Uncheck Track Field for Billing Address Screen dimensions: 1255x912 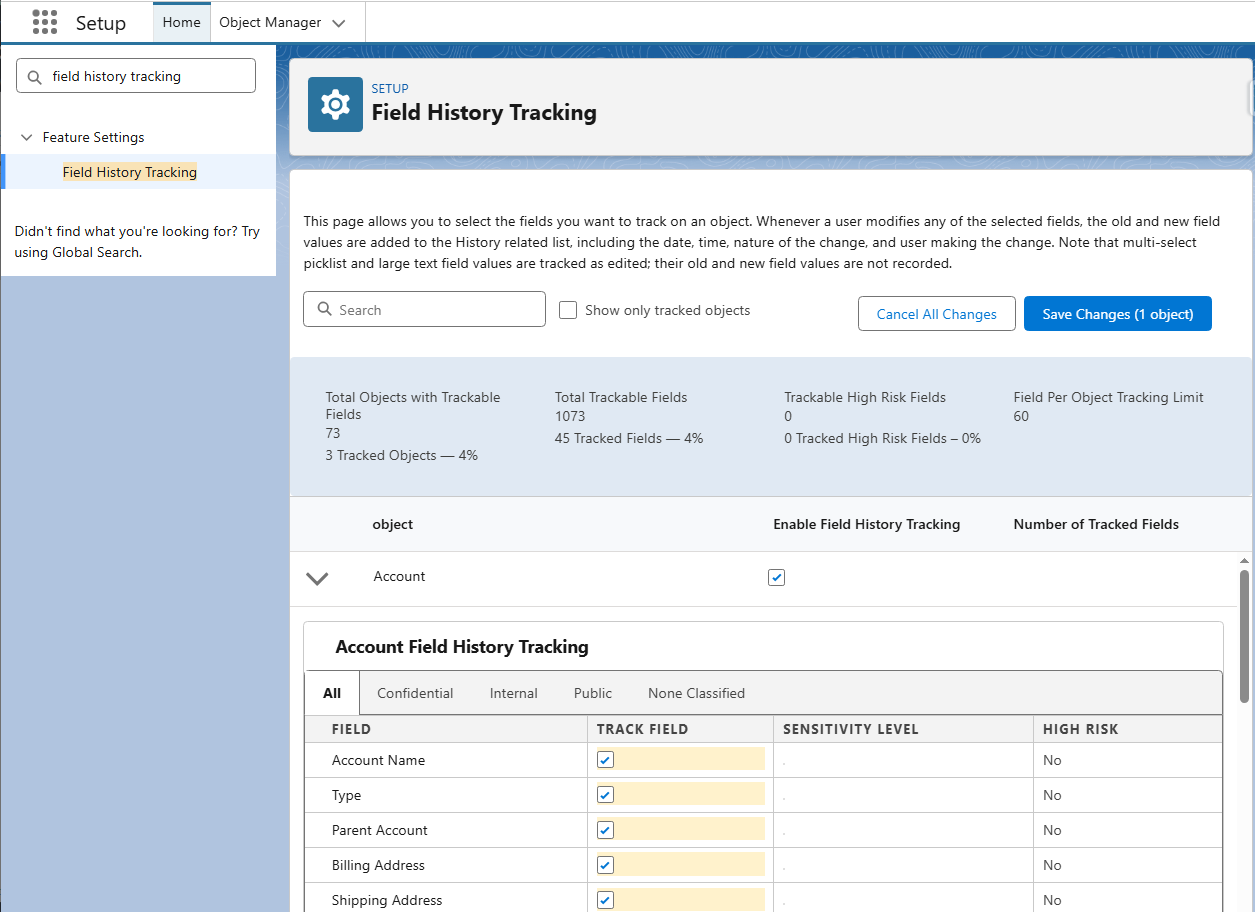605,865
